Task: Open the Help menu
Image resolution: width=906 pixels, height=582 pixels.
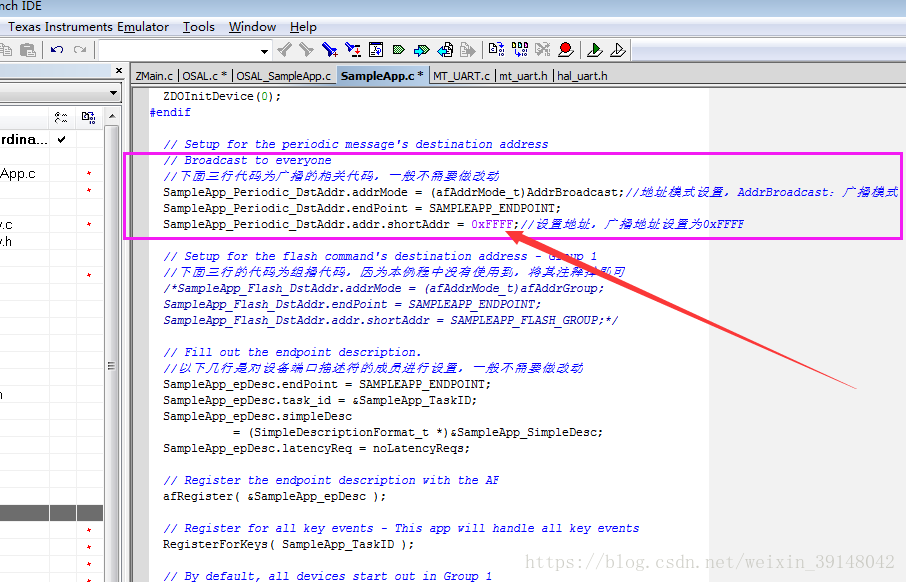Action: click(303, 27)
